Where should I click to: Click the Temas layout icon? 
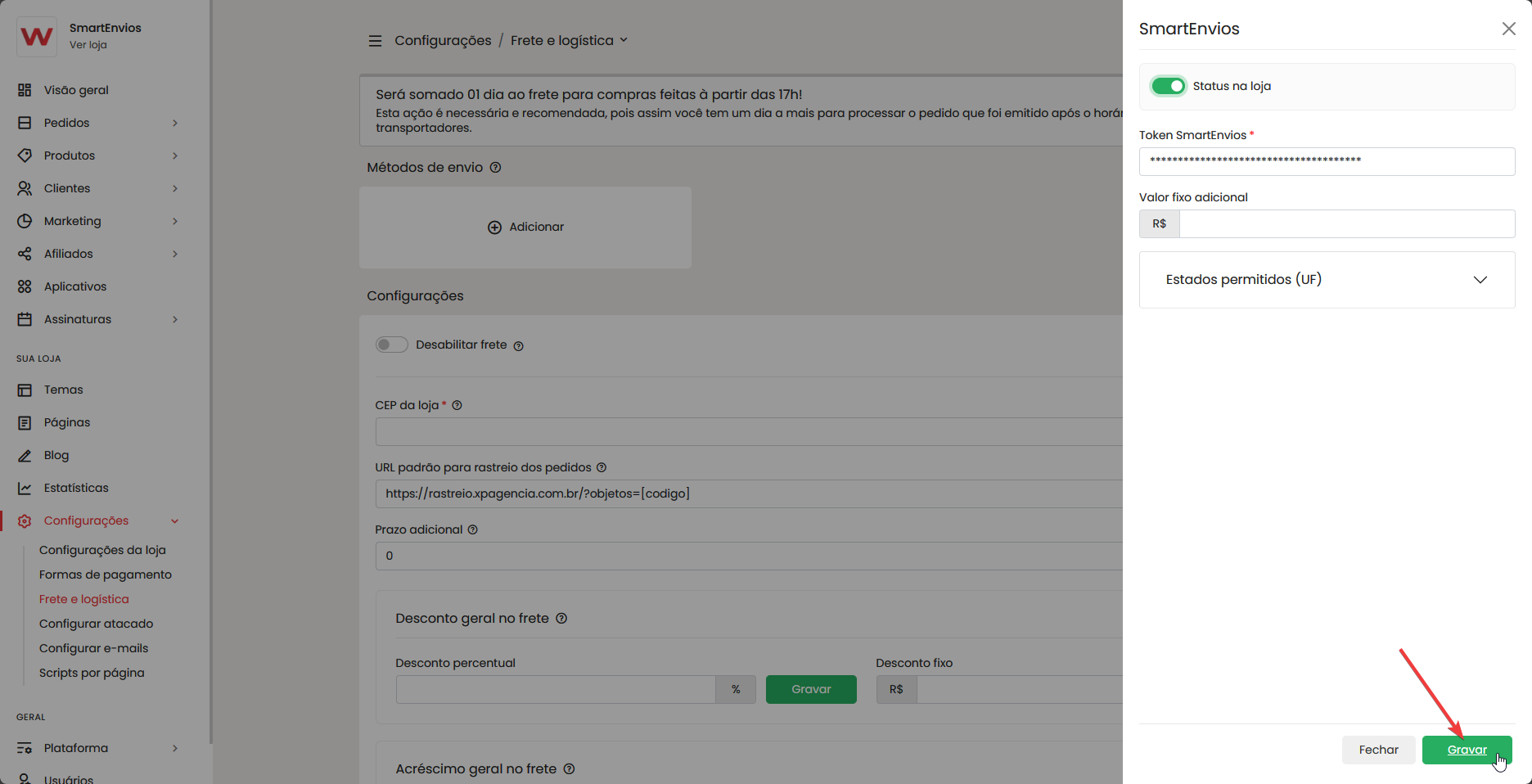click(25, 390)
